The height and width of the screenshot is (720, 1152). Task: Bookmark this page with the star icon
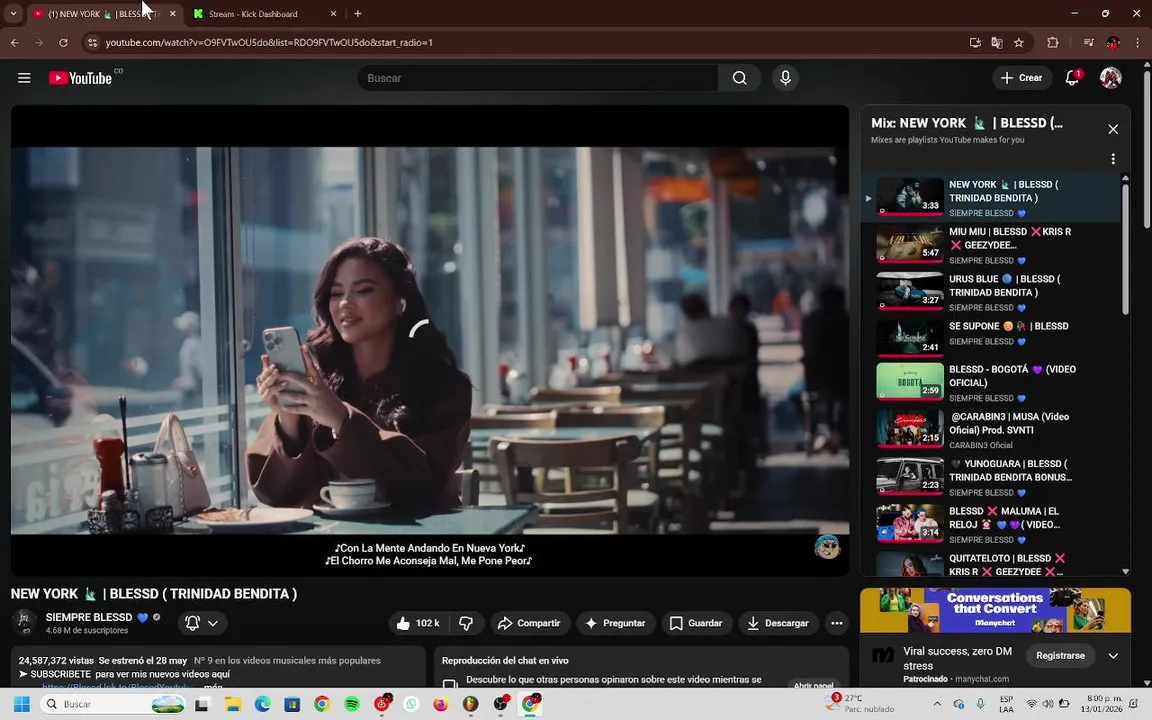1019,43
